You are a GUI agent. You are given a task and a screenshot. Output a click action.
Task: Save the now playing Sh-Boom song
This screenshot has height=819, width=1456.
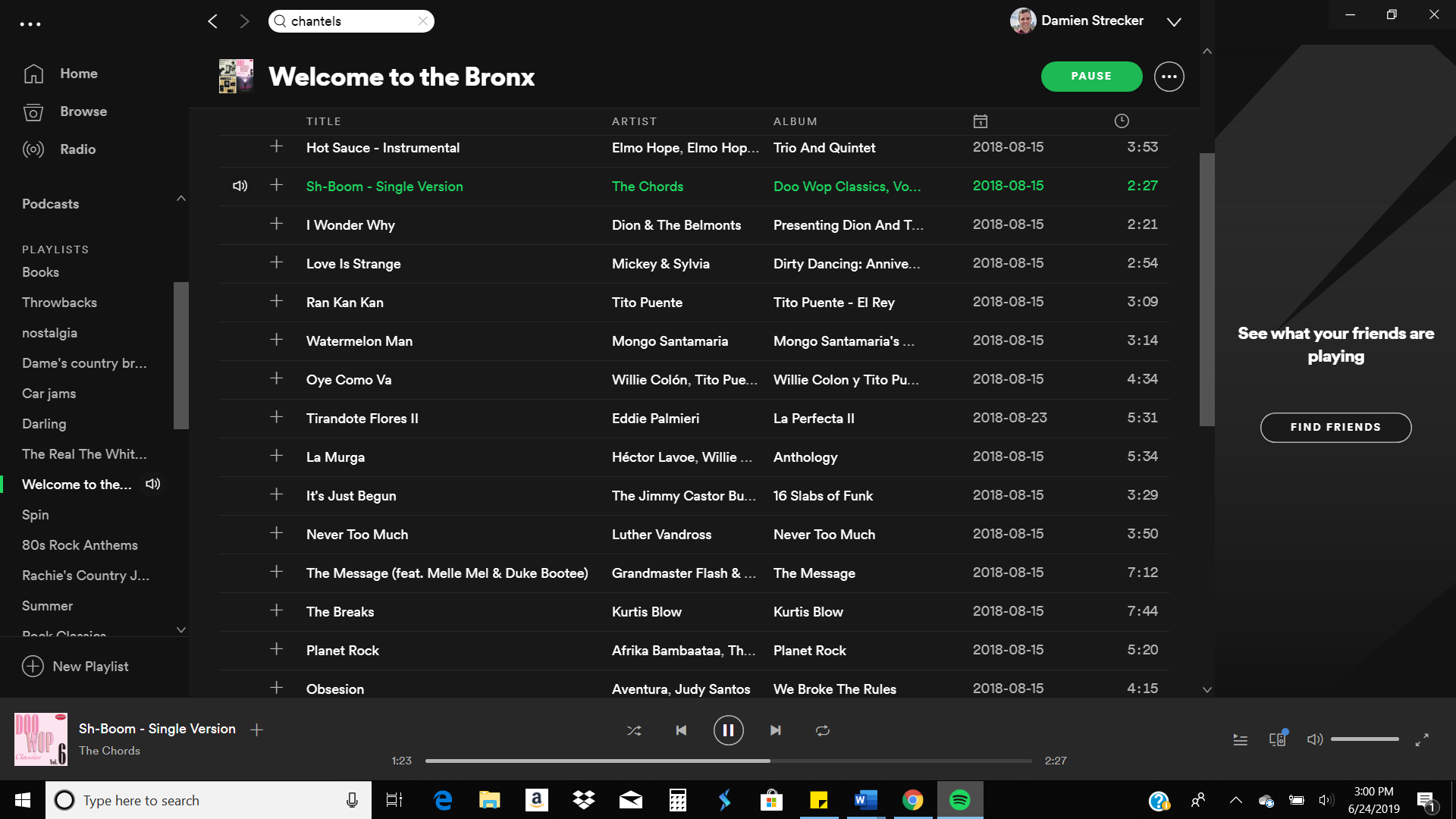pyautogui.click(x=257, y=730)
